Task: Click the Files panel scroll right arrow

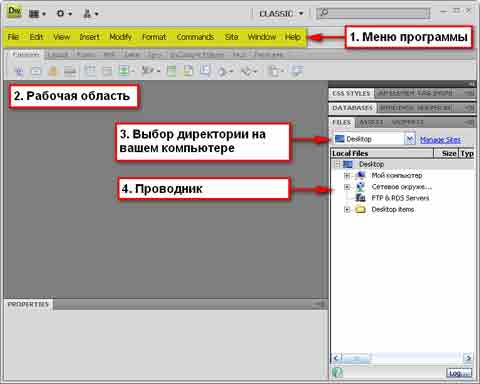Action: 468,358
